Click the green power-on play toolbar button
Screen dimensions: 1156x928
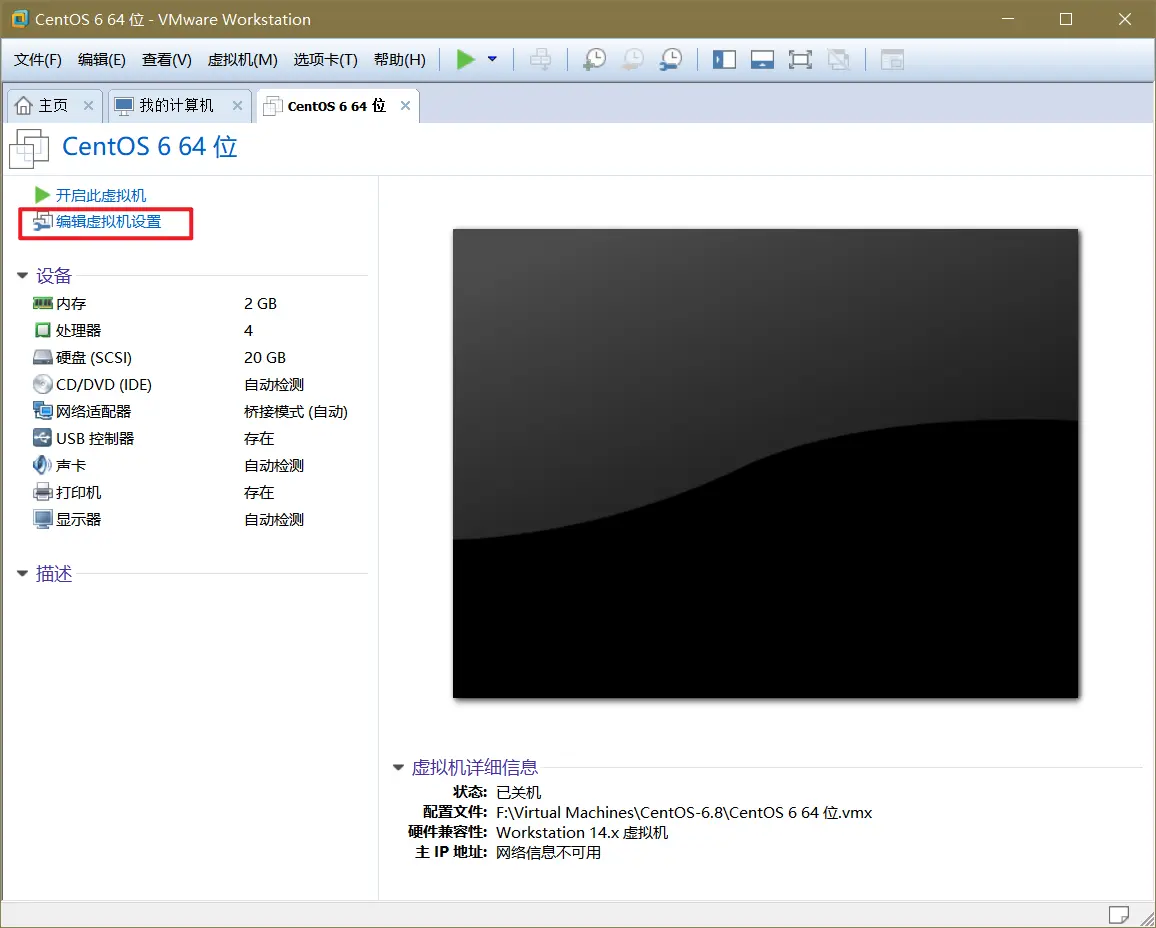465,59
